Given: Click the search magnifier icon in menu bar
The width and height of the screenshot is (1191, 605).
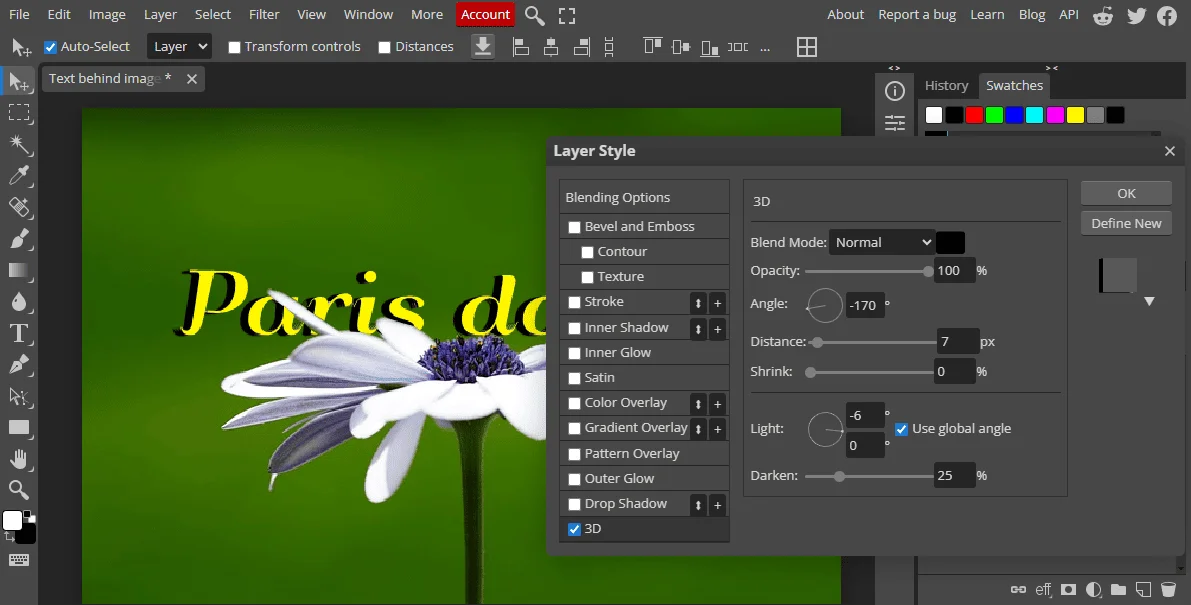Looking at the screenshot, I should (x=535, y=15).
